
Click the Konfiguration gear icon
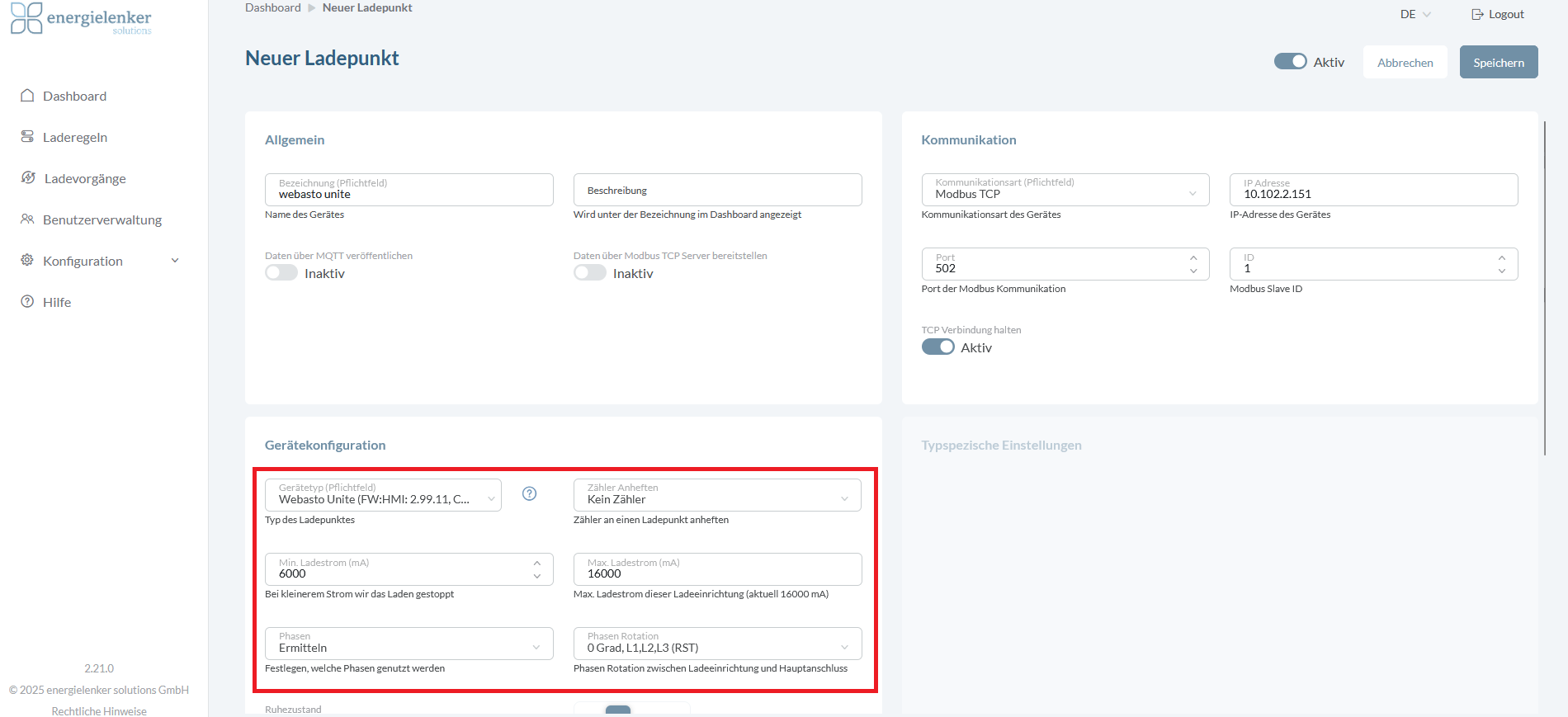coord(27,261)
